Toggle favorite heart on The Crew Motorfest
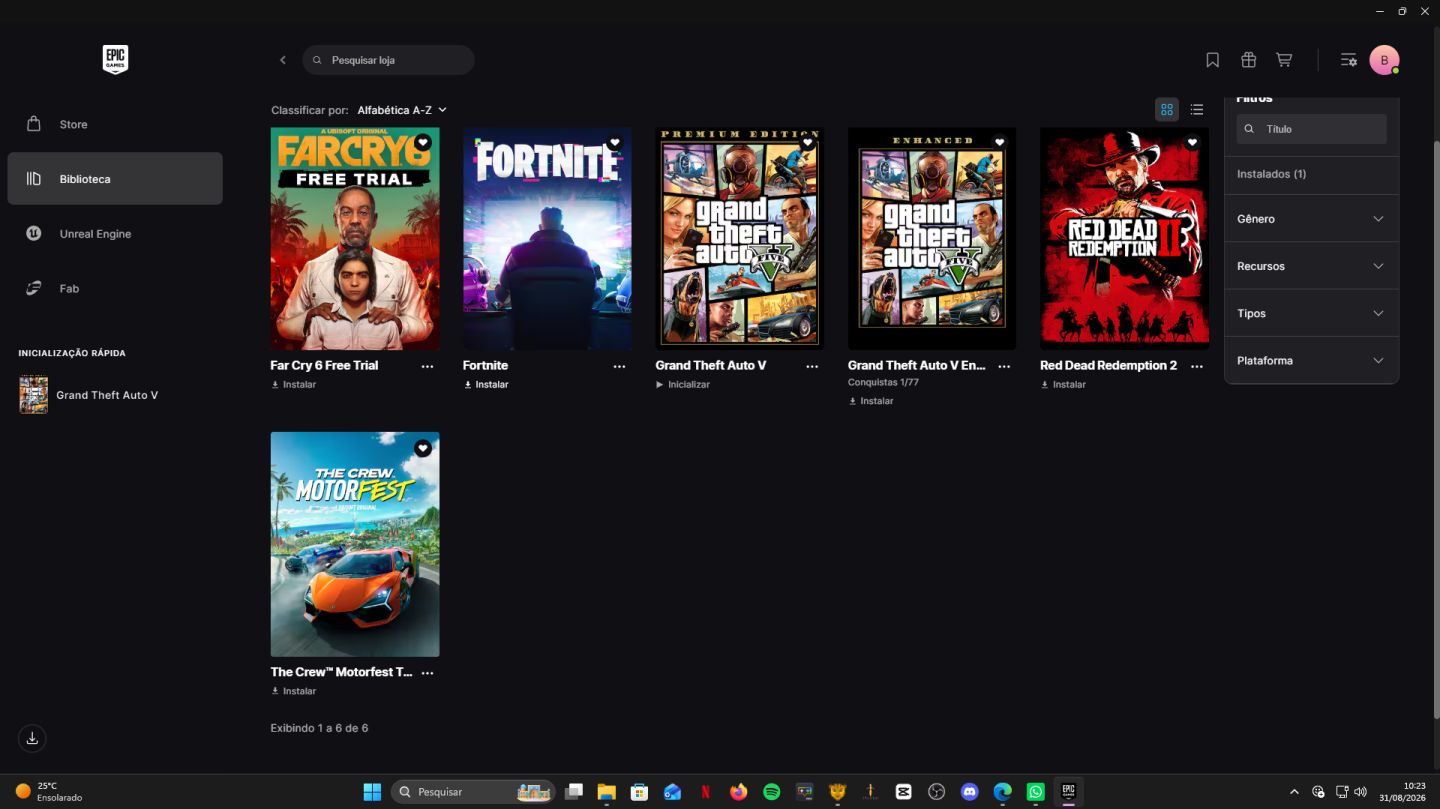 (x=423, y=449)
